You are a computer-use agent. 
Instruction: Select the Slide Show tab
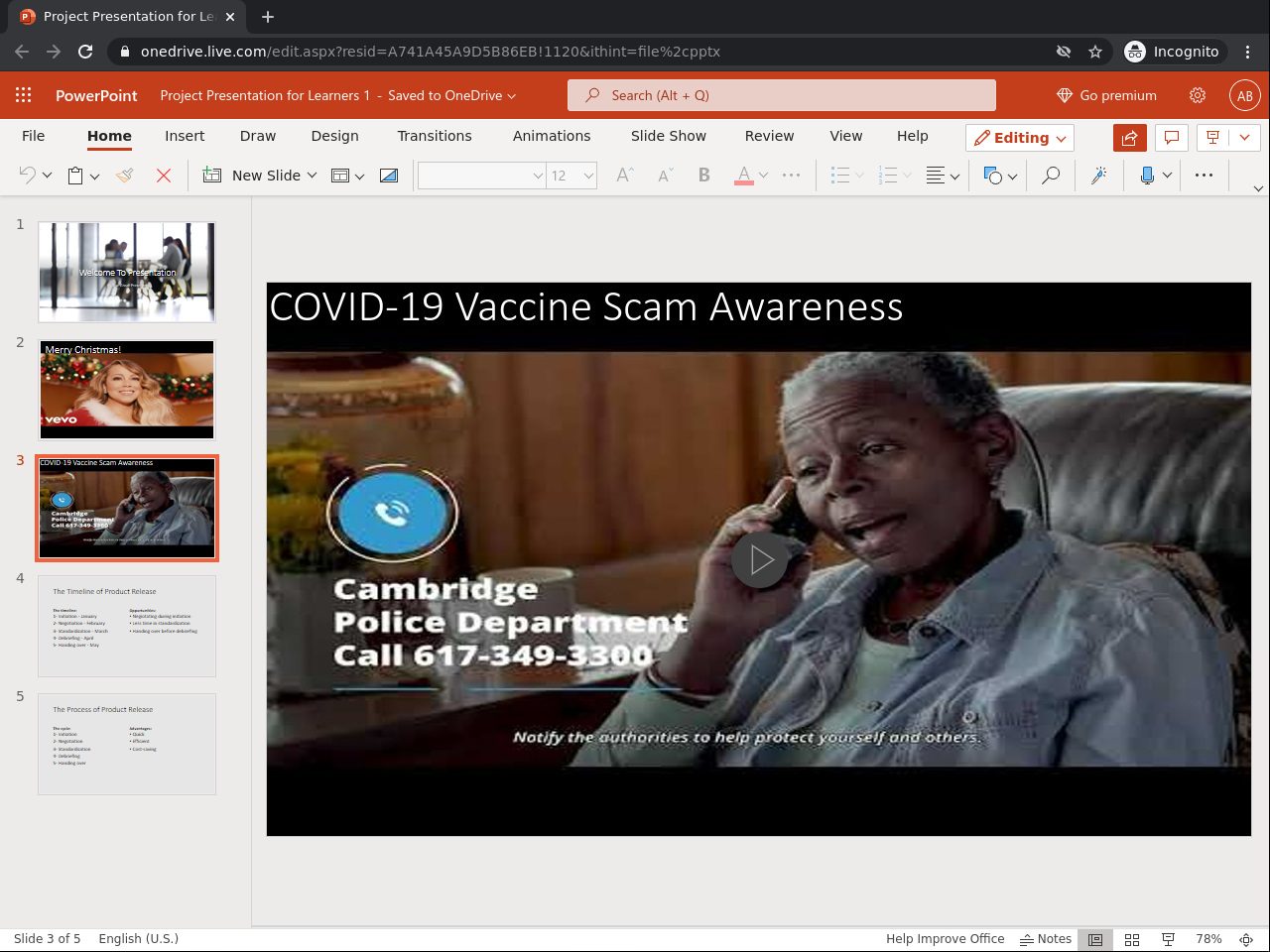coord(669,136)
